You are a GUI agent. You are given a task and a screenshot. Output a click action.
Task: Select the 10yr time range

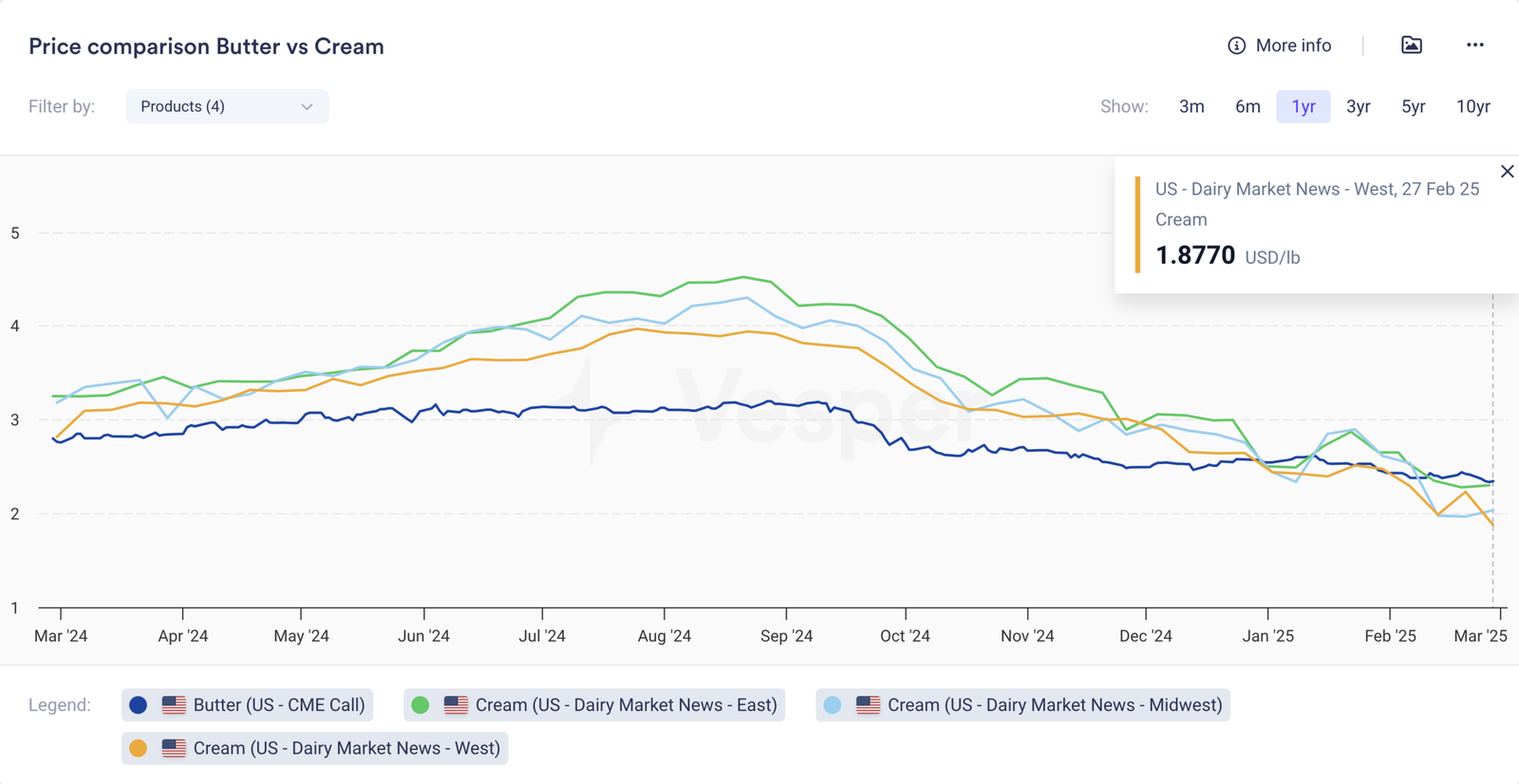pyautogui.click(x=1472, y=106)
